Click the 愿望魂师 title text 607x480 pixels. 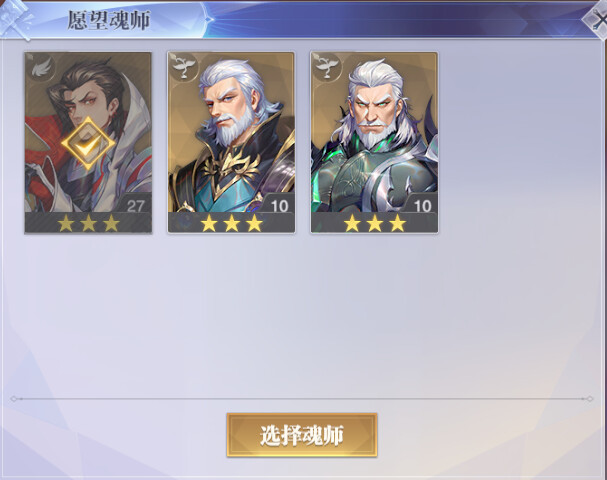pos(109,20)
